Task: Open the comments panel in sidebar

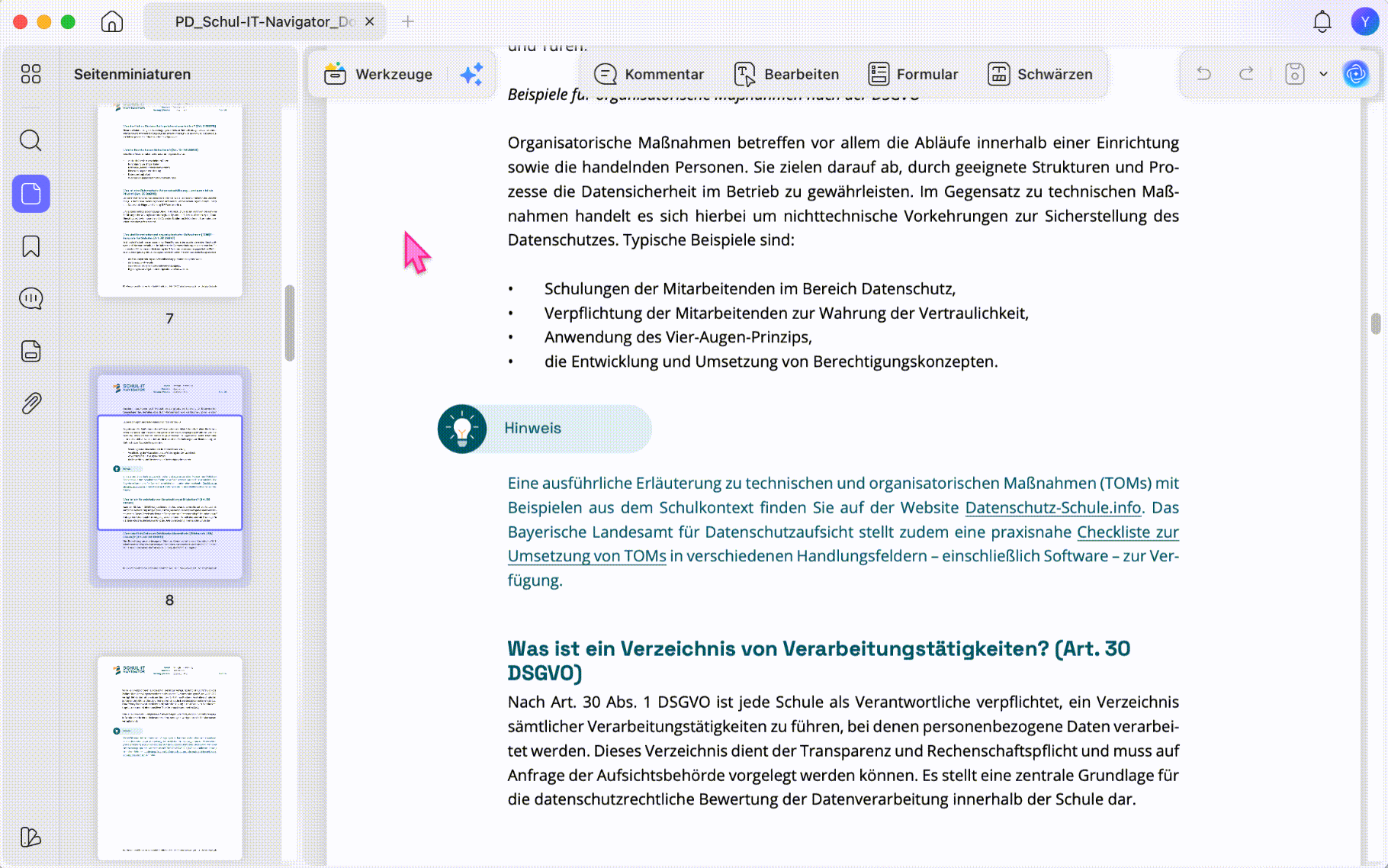Action: coord(31,298)
